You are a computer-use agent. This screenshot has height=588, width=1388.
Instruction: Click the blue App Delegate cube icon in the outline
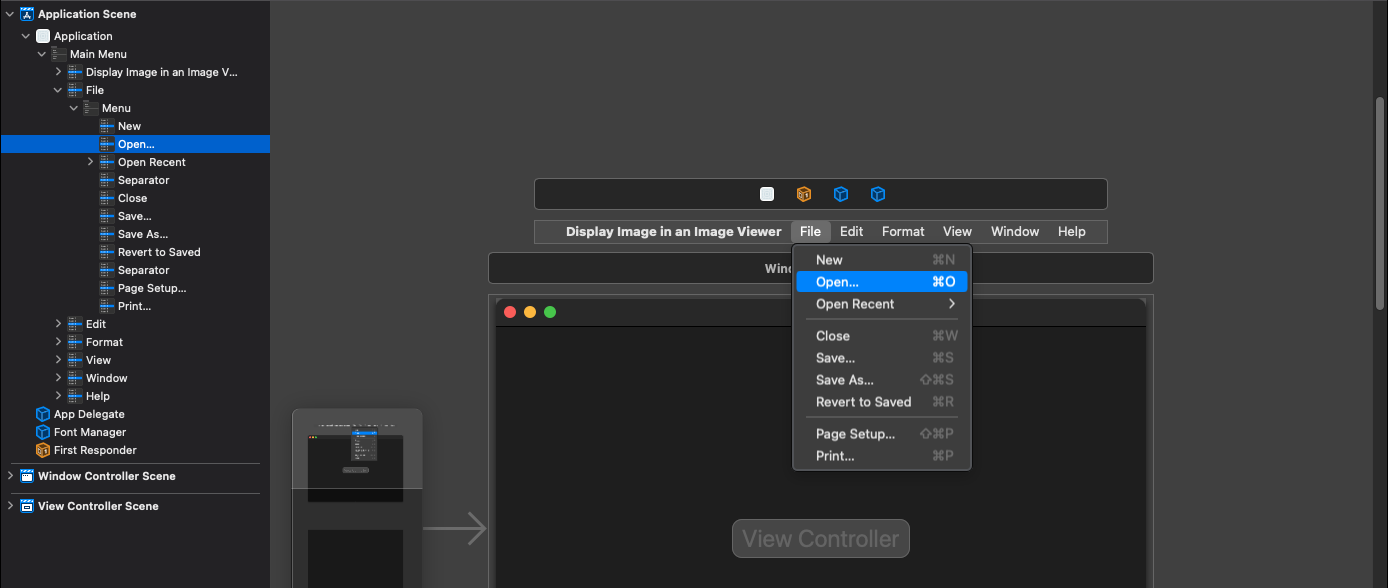pyautogui.click(x=43, y=414)
